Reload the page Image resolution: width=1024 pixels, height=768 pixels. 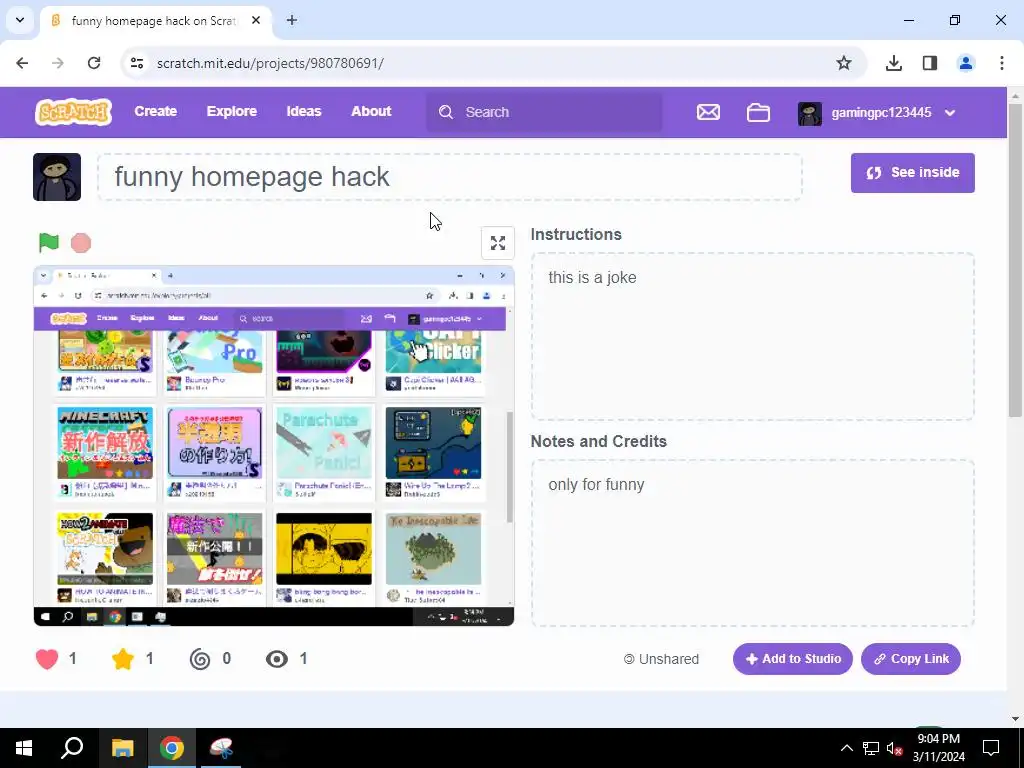[x=94, y=63]
